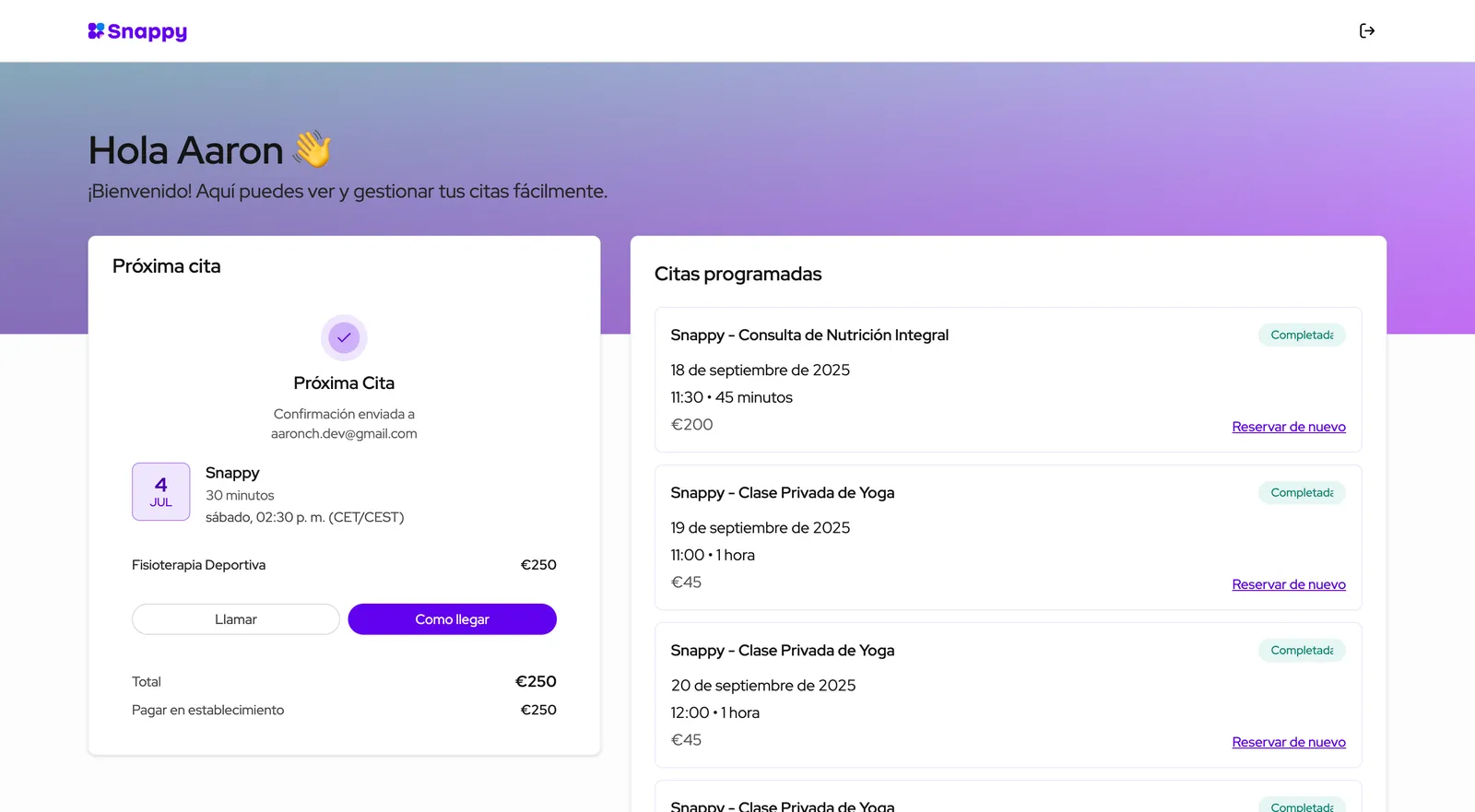This screenshot has width=1475, height=812.
Task: Click the Llamar button
Action: point(236,619)
